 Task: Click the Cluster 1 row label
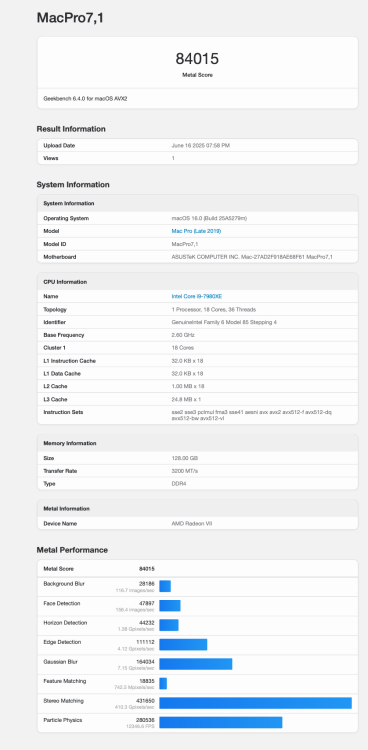pyautogui.click(x=56, y=348)
